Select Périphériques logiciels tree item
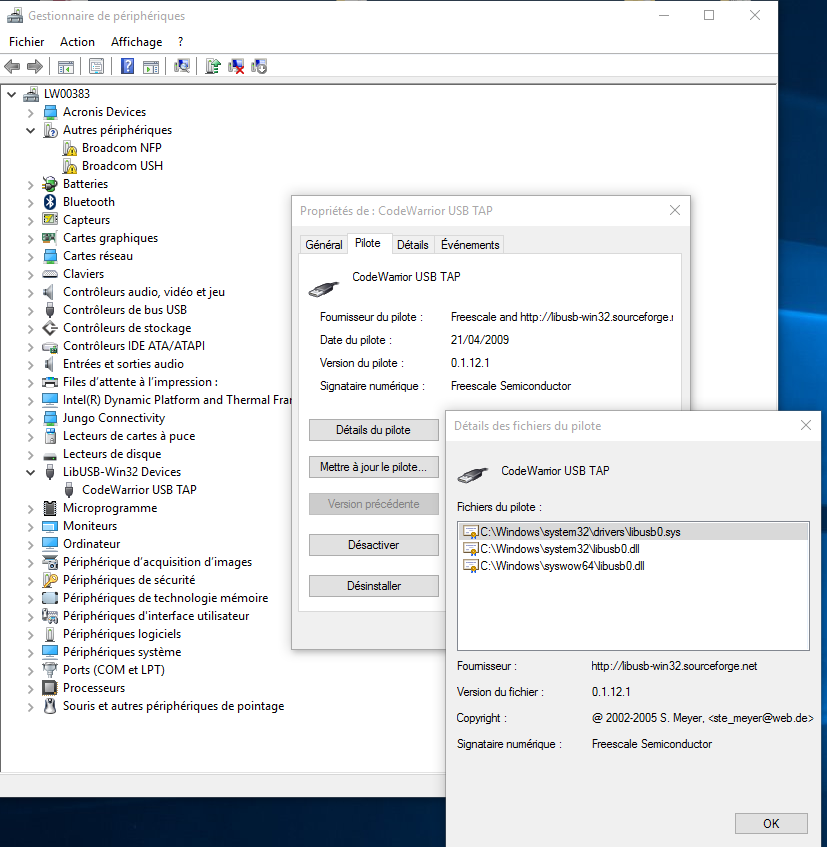 [x=122, y=634]
